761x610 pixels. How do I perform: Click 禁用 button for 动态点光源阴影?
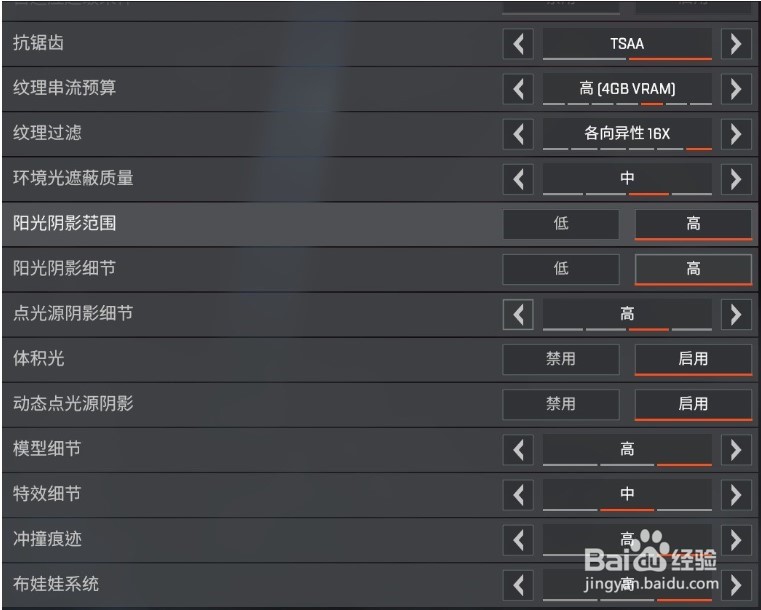(x=561, y=404)
